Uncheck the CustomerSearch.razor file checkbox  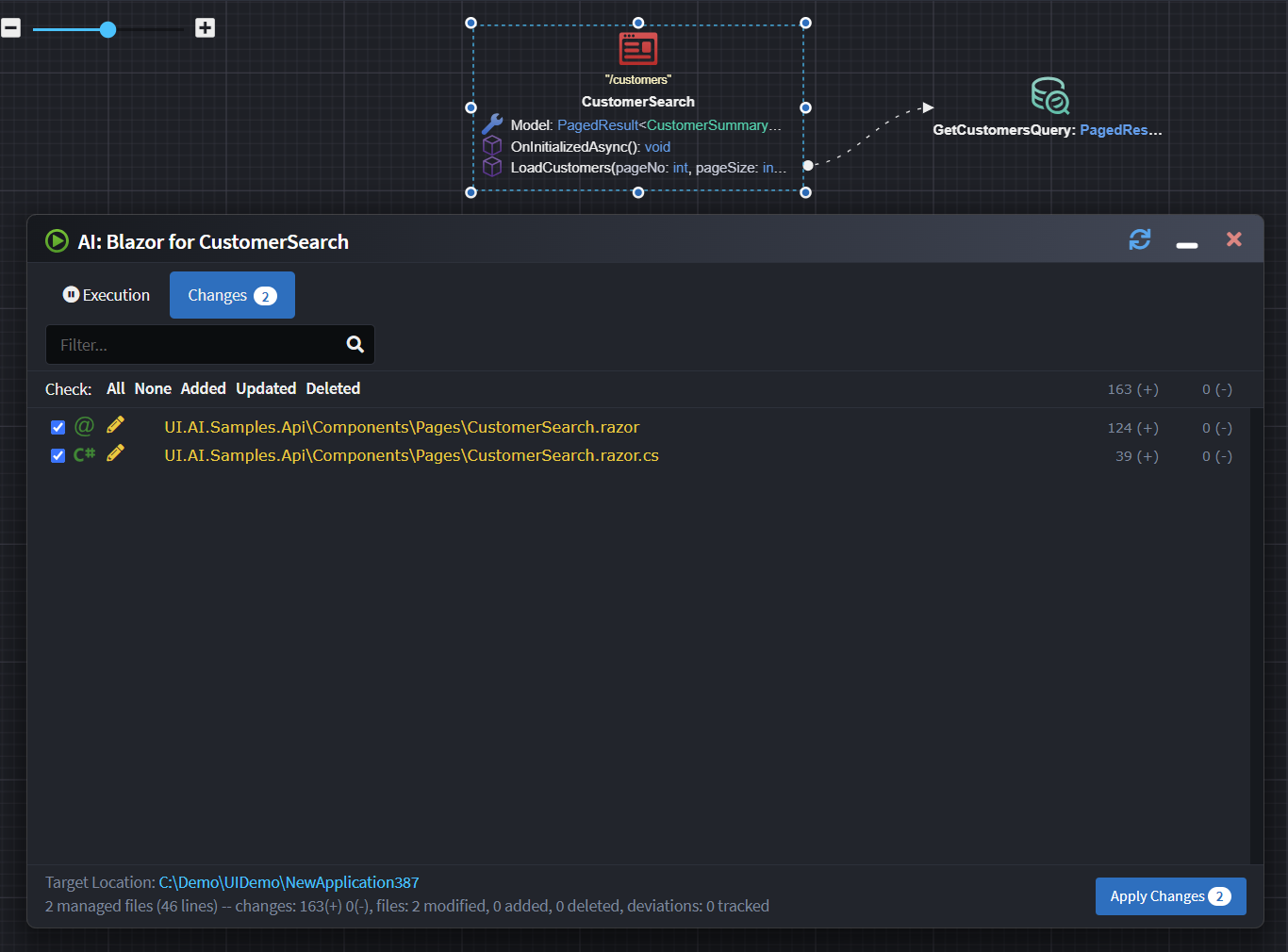(58, 427)
